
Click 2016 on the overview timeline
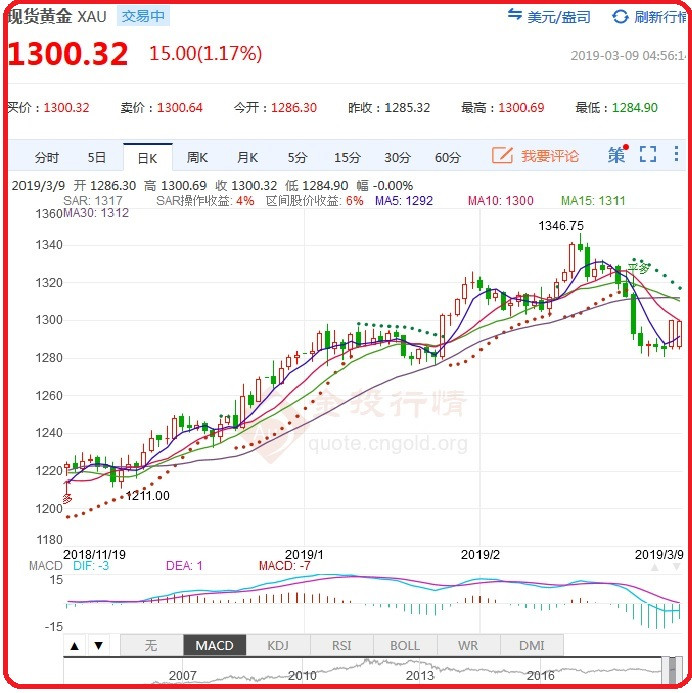point(540,675)
